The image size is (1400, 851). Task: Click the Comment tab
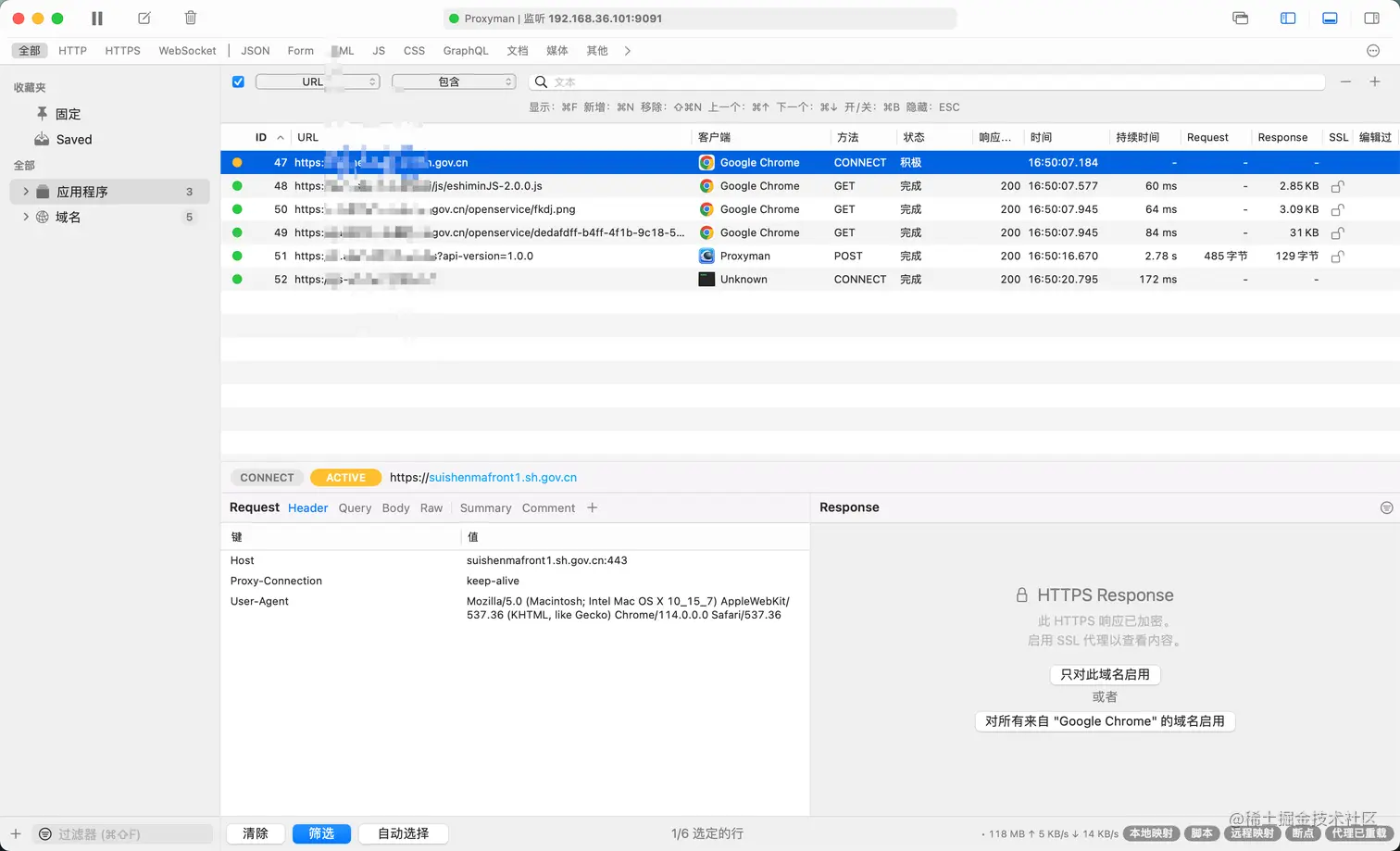(x=548, y=507)
